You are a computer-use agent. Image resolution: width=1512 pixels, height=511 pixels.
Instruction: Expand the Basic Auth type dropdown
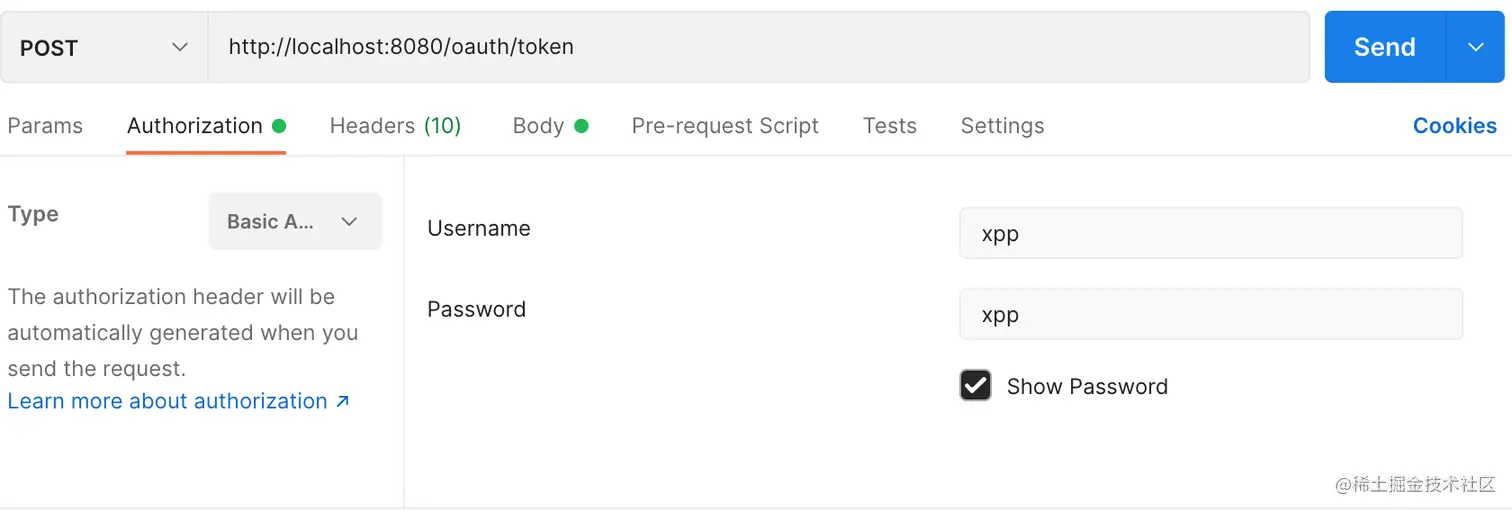tap(295, 221)
